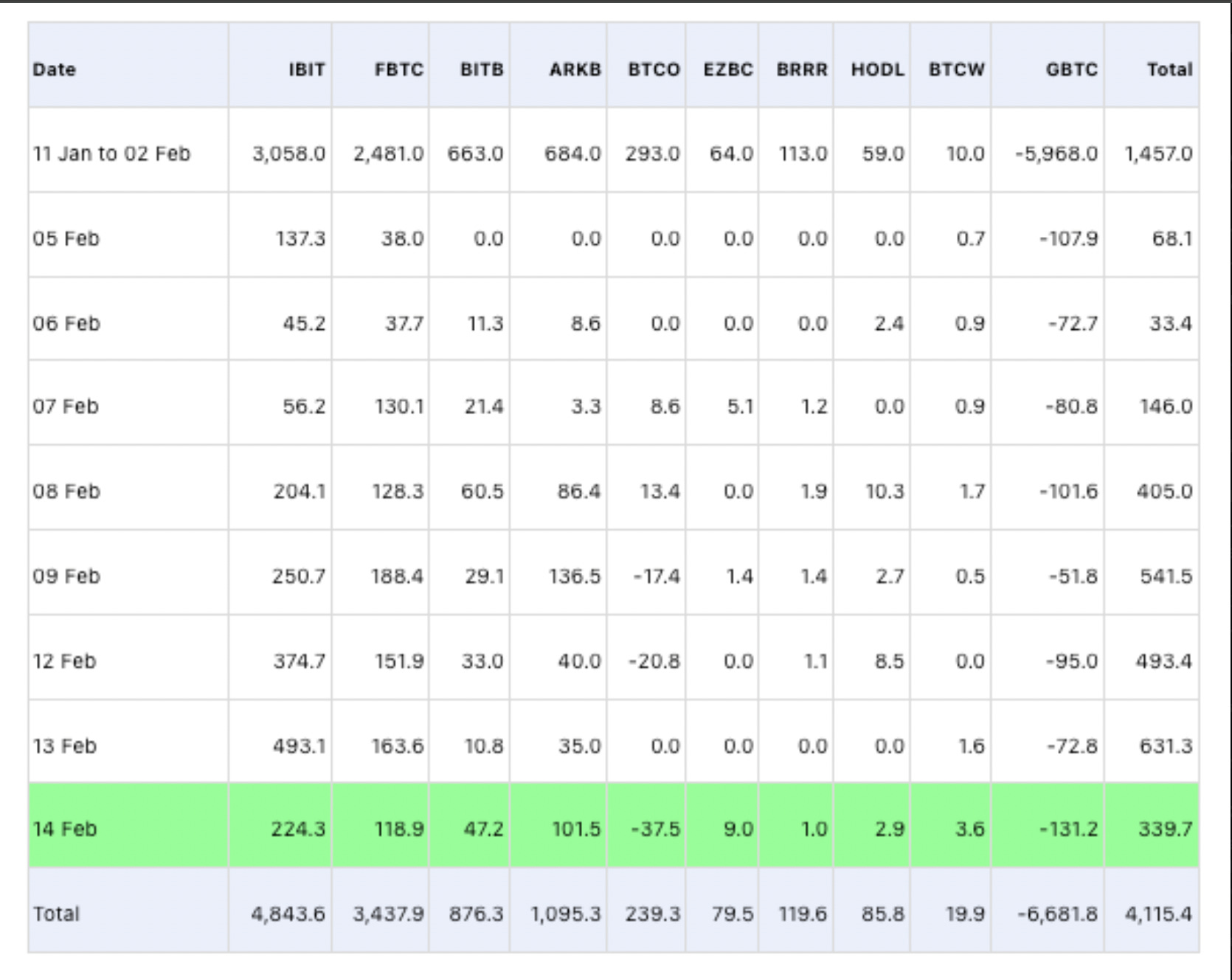Click the BITB value 11.3

(x=485, y=323)
